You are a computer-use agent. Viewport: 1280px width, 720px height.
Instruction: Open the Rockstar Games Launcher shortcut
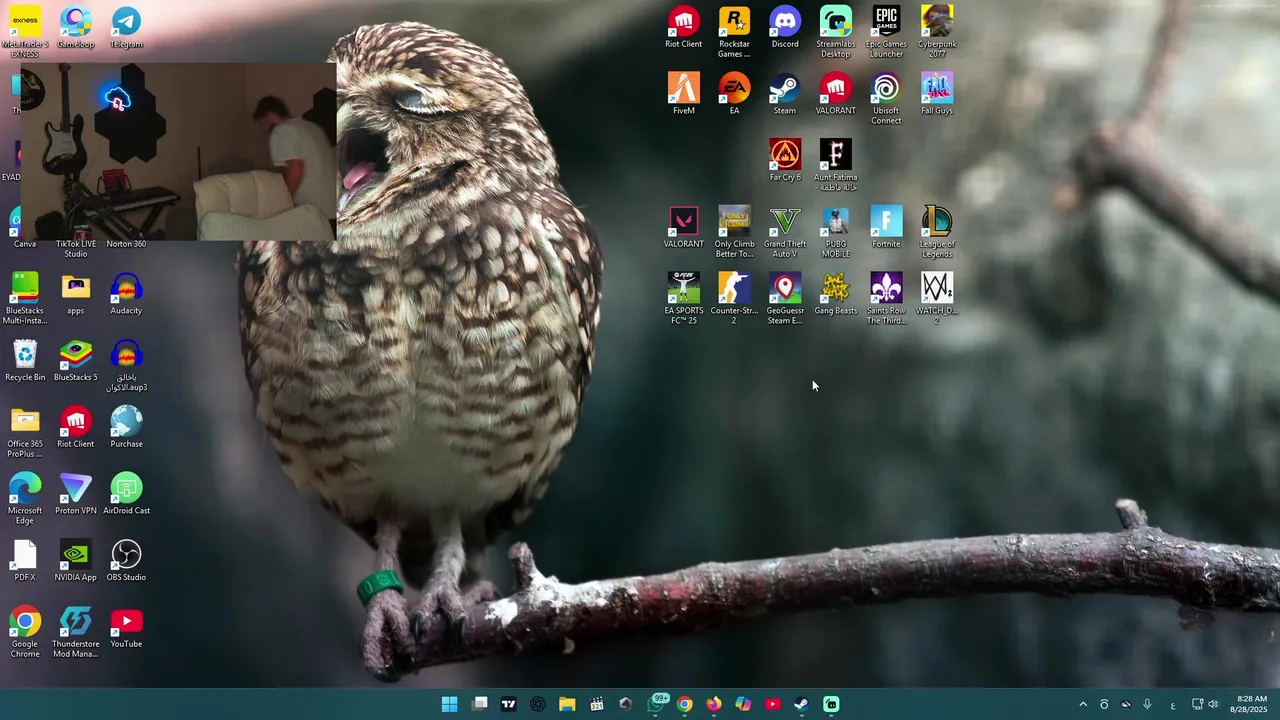tap(734, 31)
